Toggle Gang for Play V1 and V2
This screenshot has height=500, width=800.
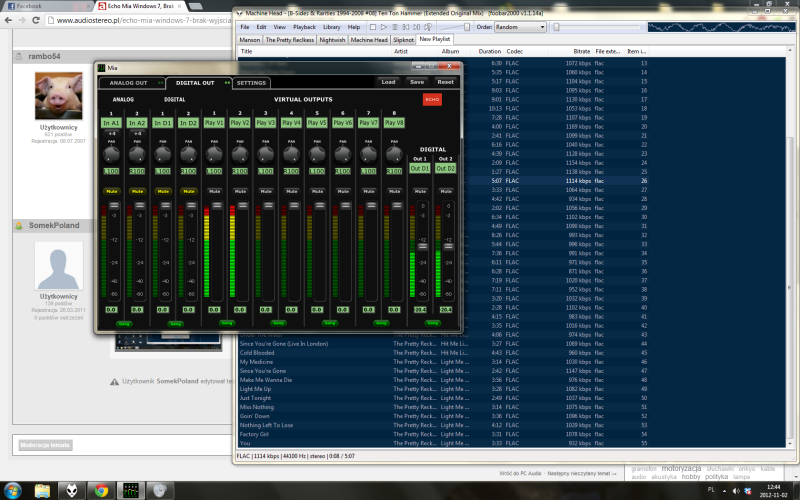tap(227, 323)
